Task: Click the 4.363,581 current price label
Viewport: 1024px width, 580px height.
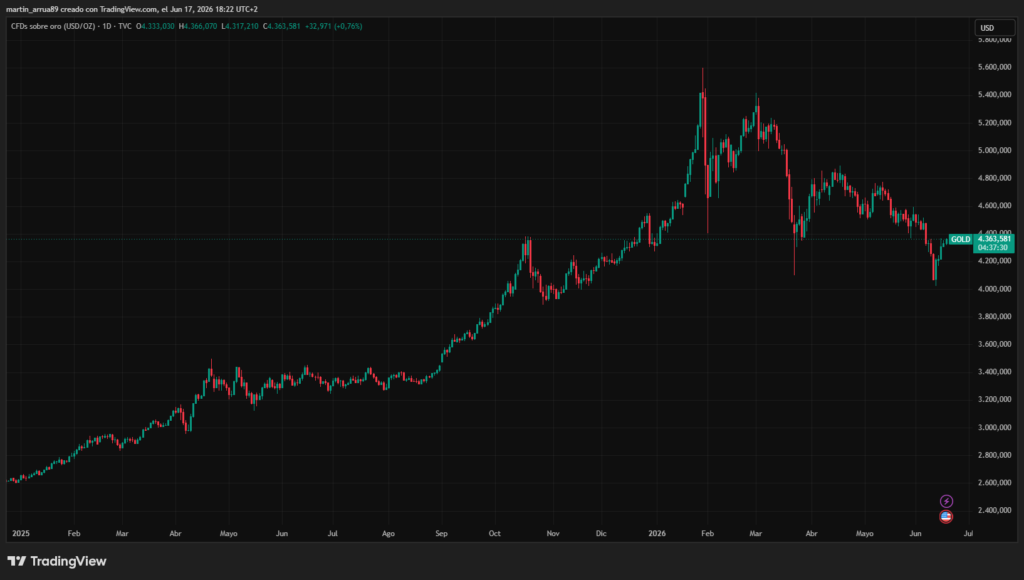Action: pyautogui.click(x=994, y=238)
